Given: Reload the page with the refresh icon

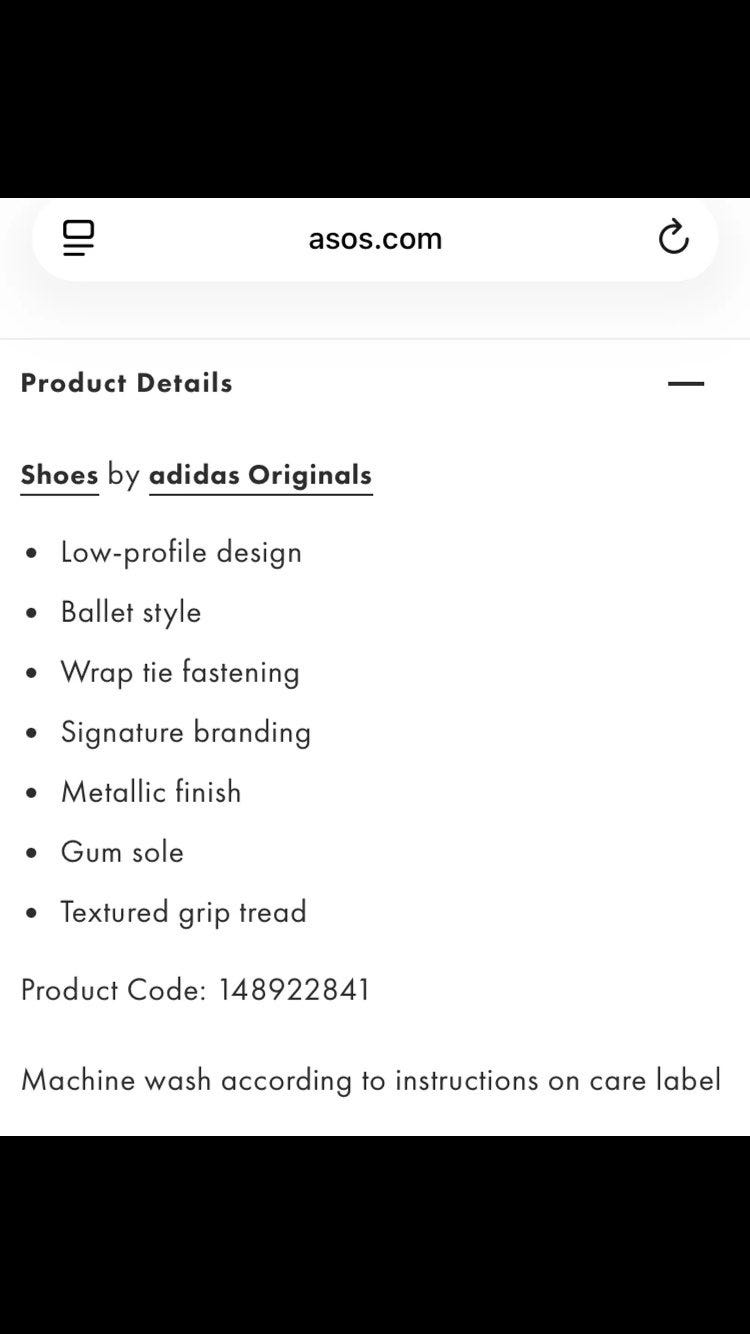Looking at the screenshot, I should coord(673,237).
